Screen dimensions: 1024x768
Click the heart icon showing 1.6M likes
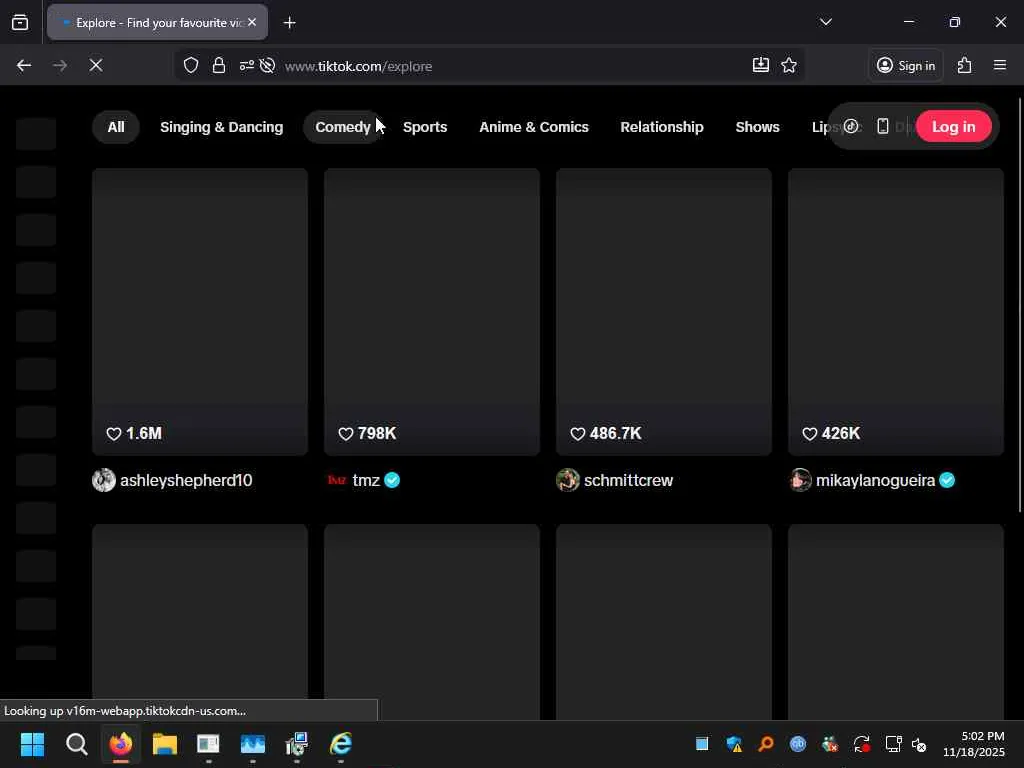click(x=114, y=434)
